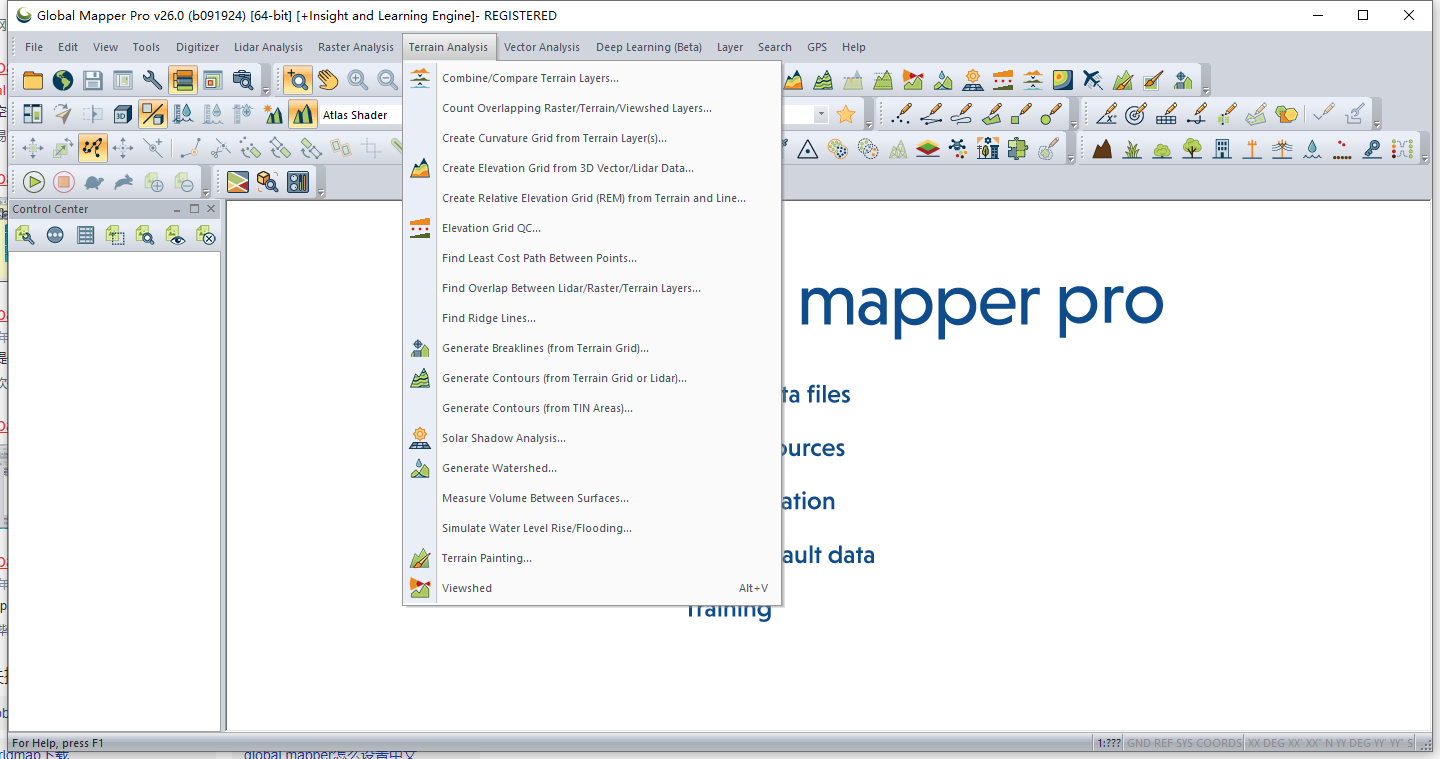The height and width of the screenshot is (759, 1440).
Task: Click the green Play button icon
Action: click(34, 182)
